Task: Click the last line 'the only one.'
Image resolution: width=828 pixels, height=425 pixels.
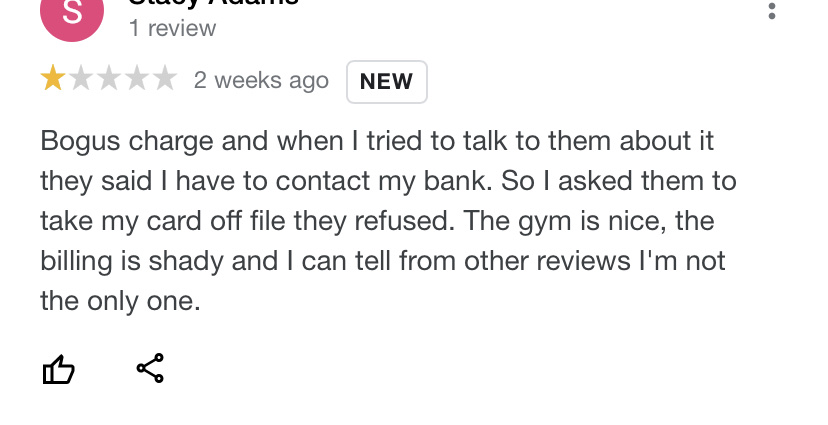Action: (120, 300)
